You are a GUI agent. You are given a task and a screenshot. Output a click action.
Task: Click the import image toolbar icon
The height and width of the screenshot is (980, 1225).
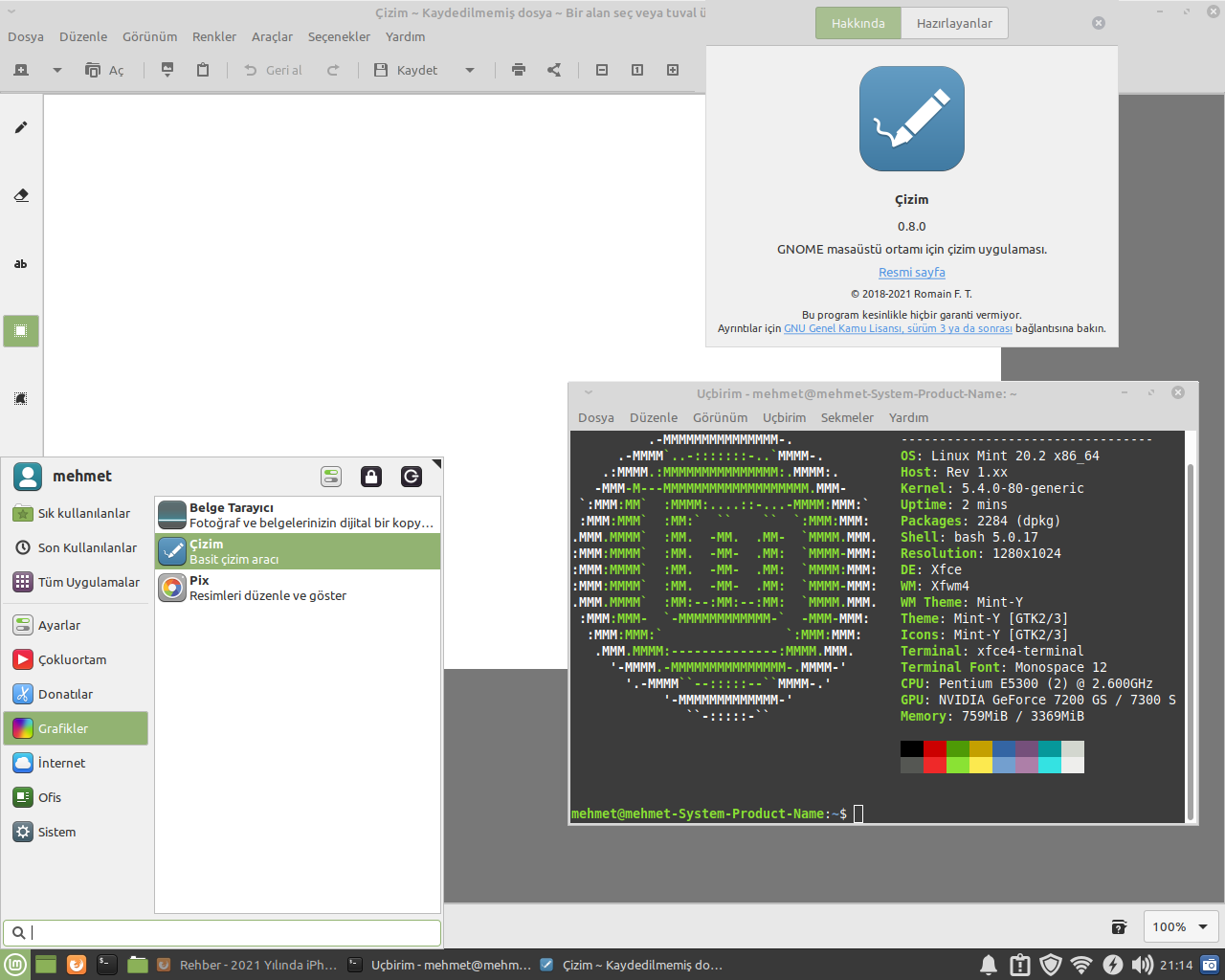click(x=167, y=70)
